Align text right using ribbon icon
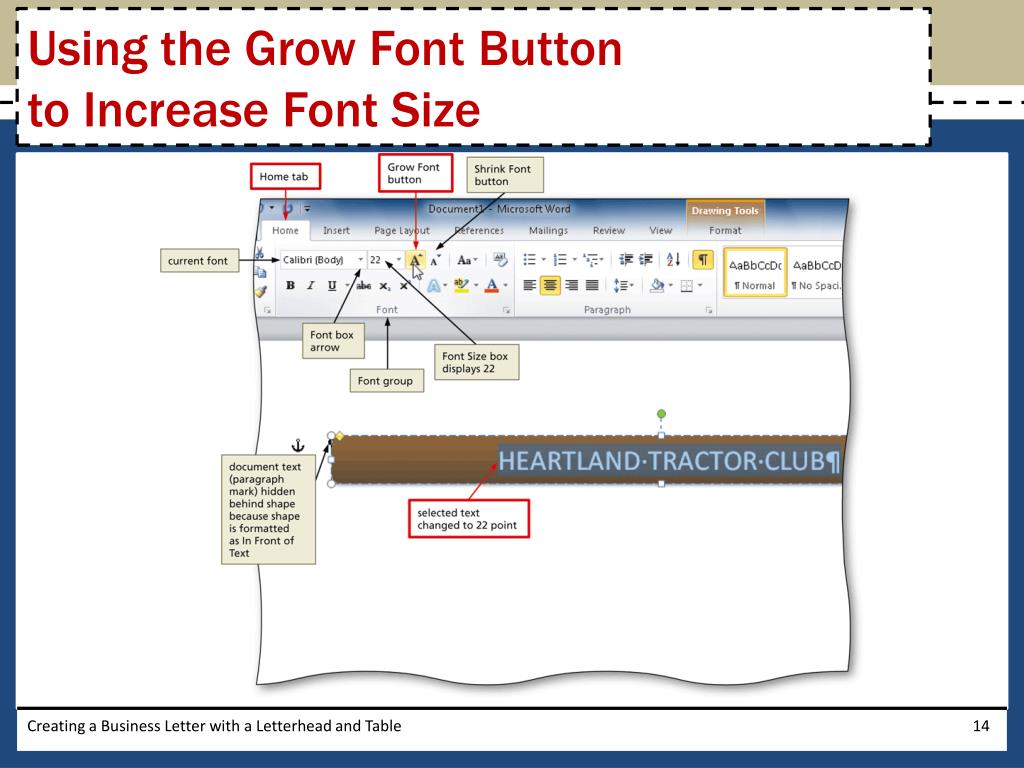The height and width of the screenshot is (768, 1024). (x=571, y=285)
